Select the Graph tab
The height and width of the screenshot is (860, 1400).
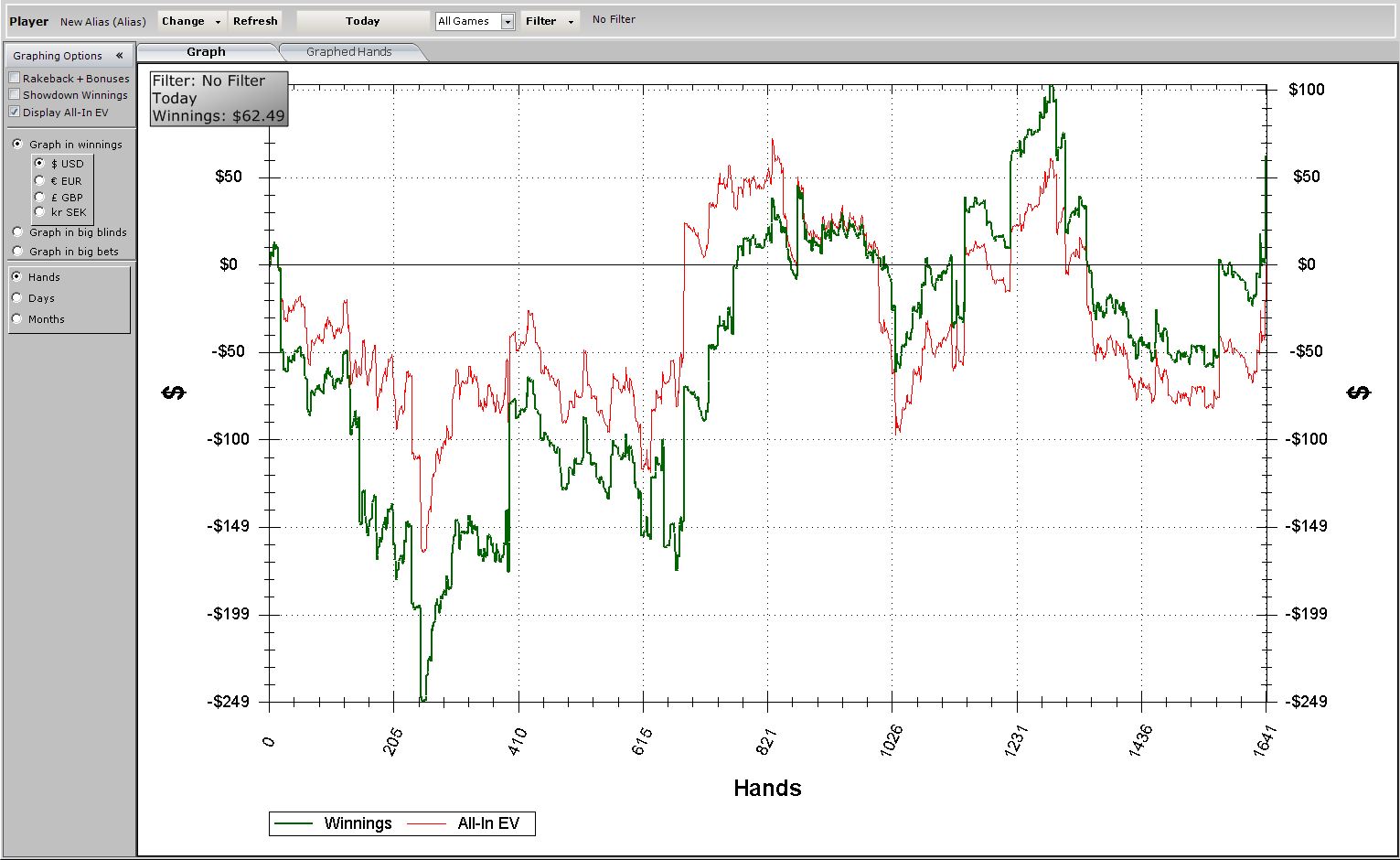tap(206, 52)
